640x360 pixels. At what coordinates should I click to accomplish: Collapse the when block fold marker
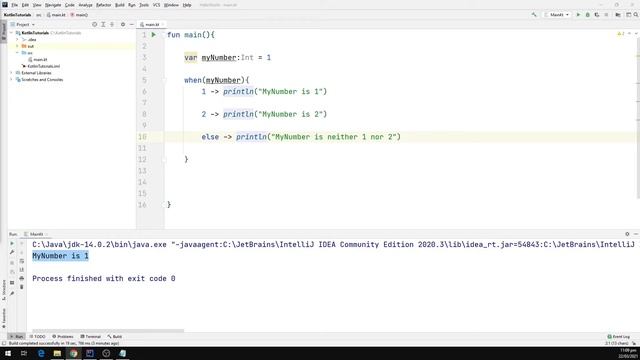[x=164, y=80]
